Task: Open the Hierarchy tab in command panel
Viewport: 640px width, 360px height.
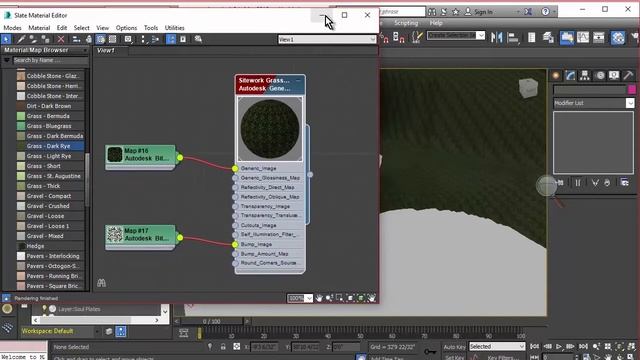Action: (585, 76)
